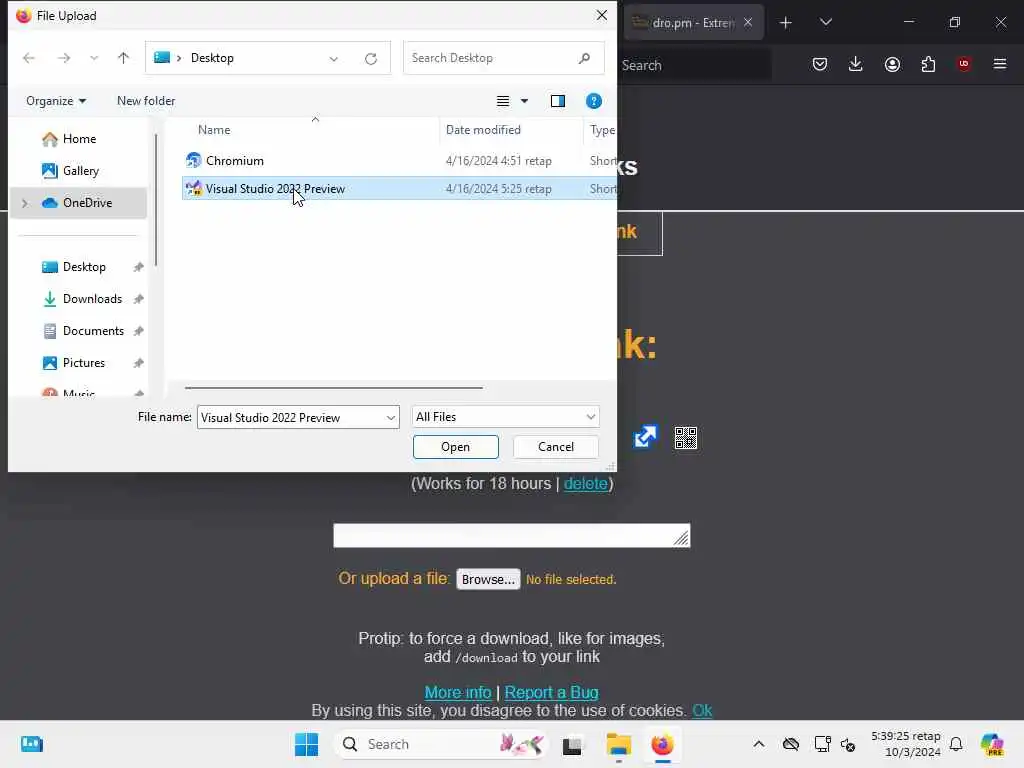Open a new Firefox tab
The height and width of the screenshot is (768, 1024).
click(x=786, y=23)
